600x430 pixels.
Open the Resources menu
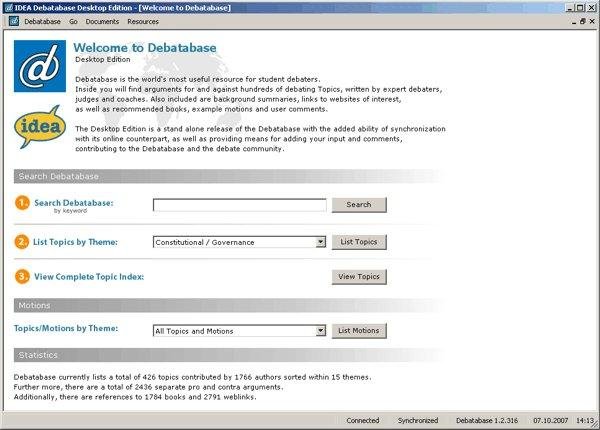tap(143, 21)
